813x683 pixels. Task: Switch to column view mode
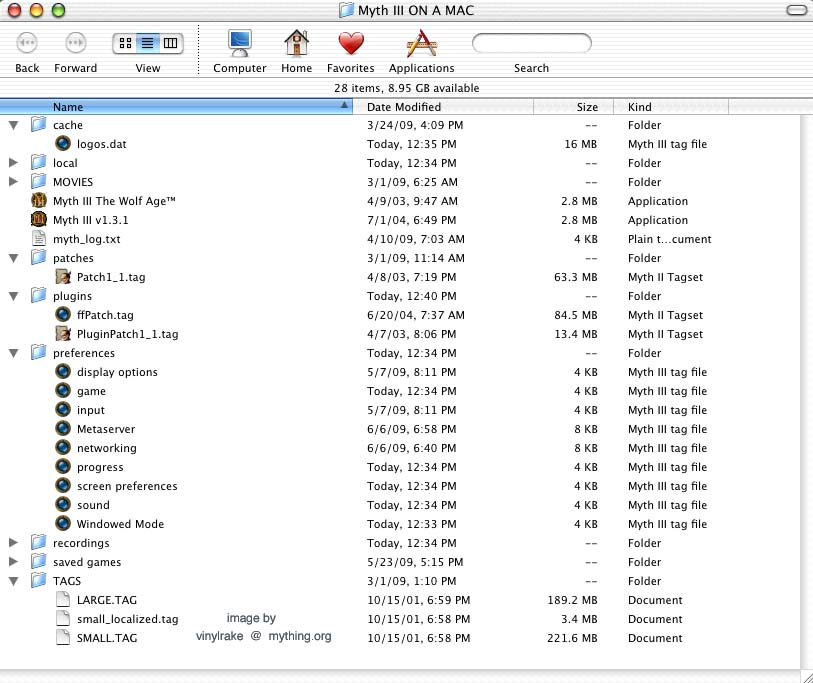pos(170,43)
